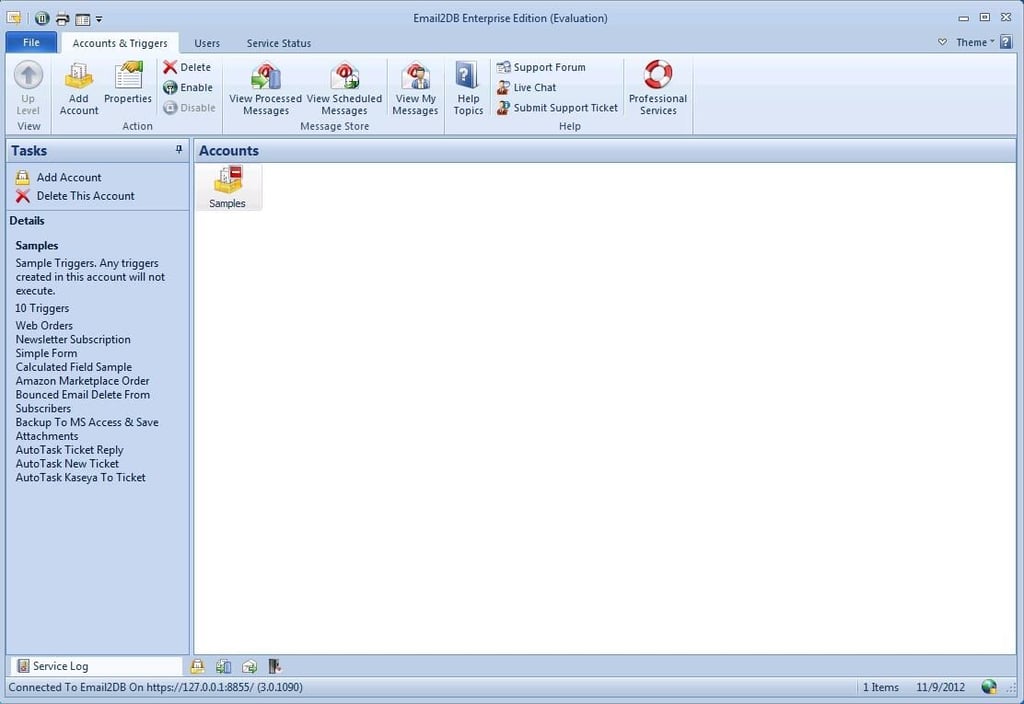This screenshot has width=1024, height=704.
Task: Click 'AutoTask Ticket Reply' trigger name
Action: point(69,450)
